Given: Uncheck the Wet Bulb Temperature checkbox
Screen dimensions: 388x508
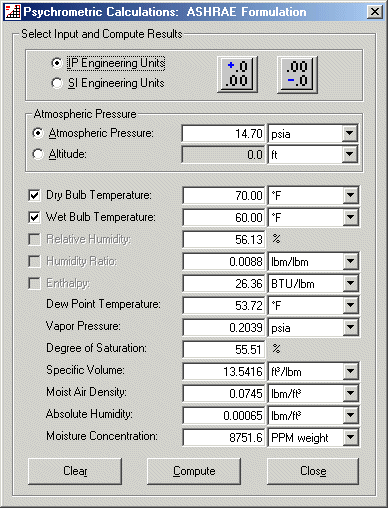Looking at the screenshot, I should [x=34, y=217].
